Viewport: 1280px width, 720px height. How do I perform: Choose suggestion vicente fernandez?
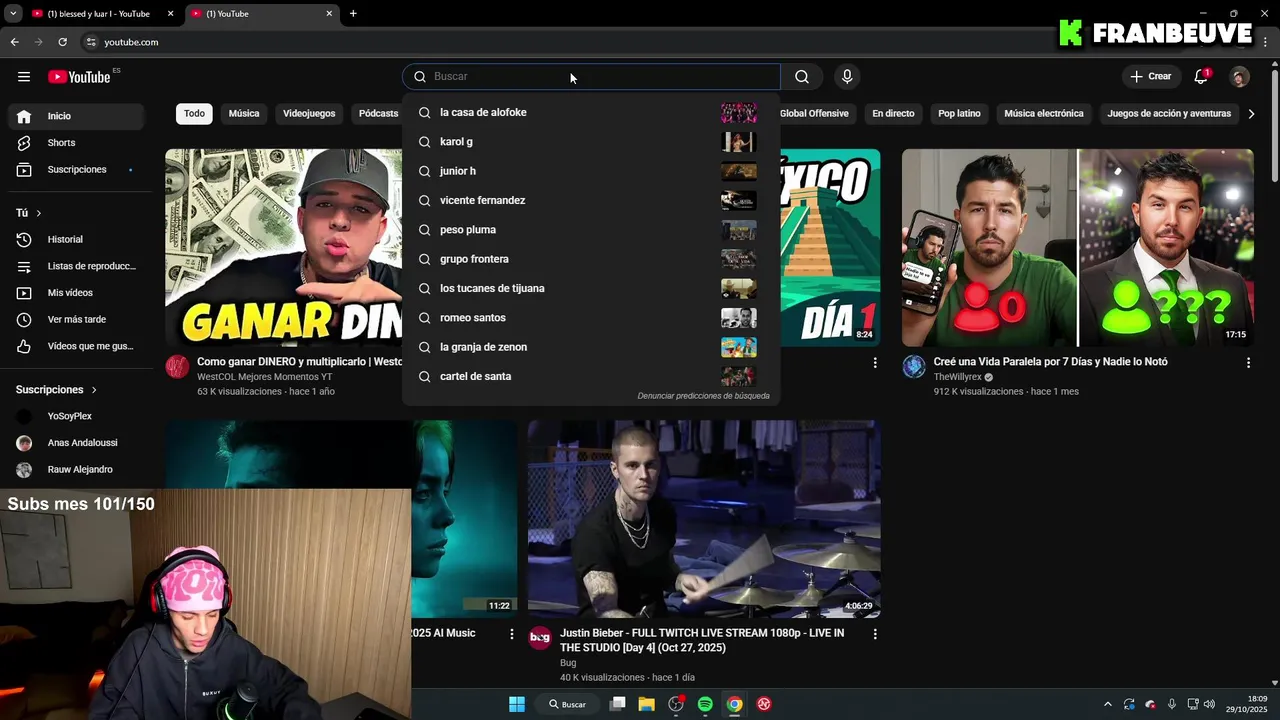point(591,201)
